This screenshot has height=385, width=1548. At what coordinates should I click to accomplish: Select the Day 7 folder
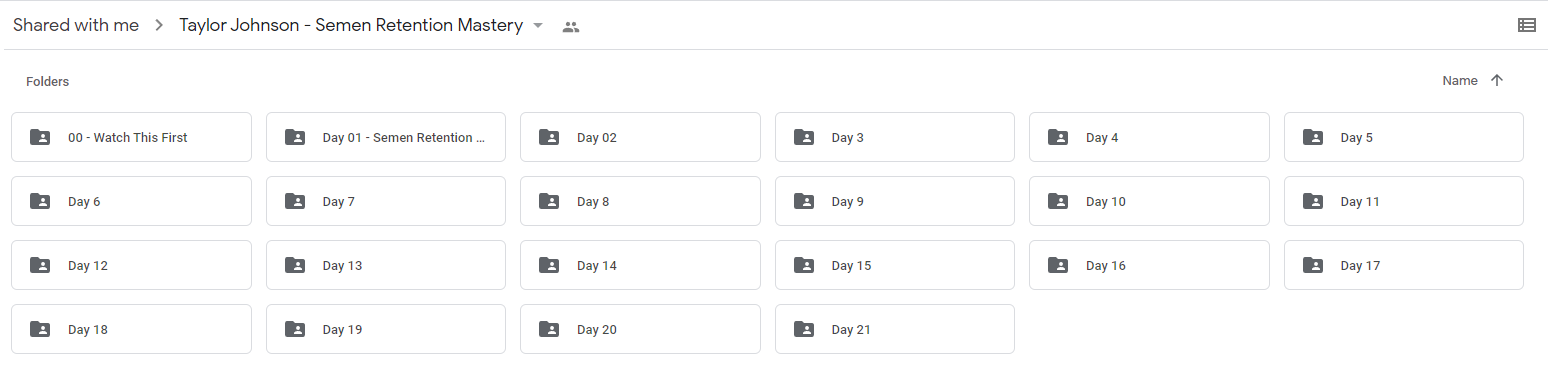click(386, 201)
